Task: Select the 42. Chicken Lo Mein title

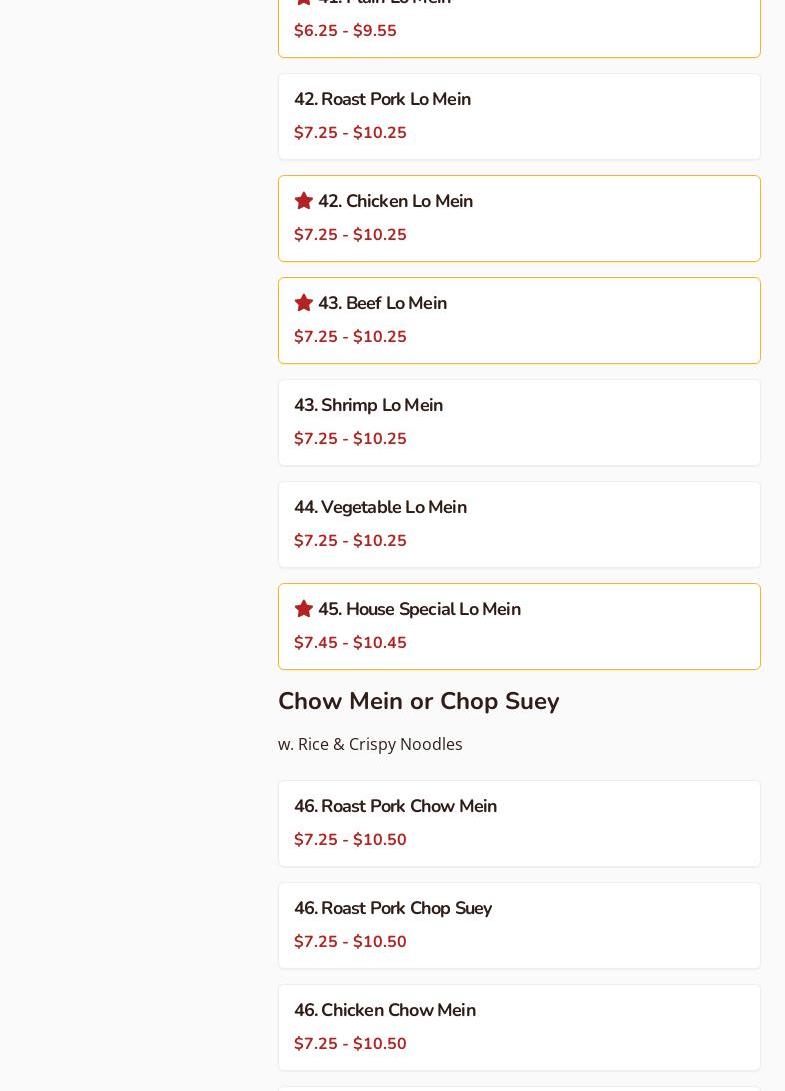Action: [x=395, y=202]
